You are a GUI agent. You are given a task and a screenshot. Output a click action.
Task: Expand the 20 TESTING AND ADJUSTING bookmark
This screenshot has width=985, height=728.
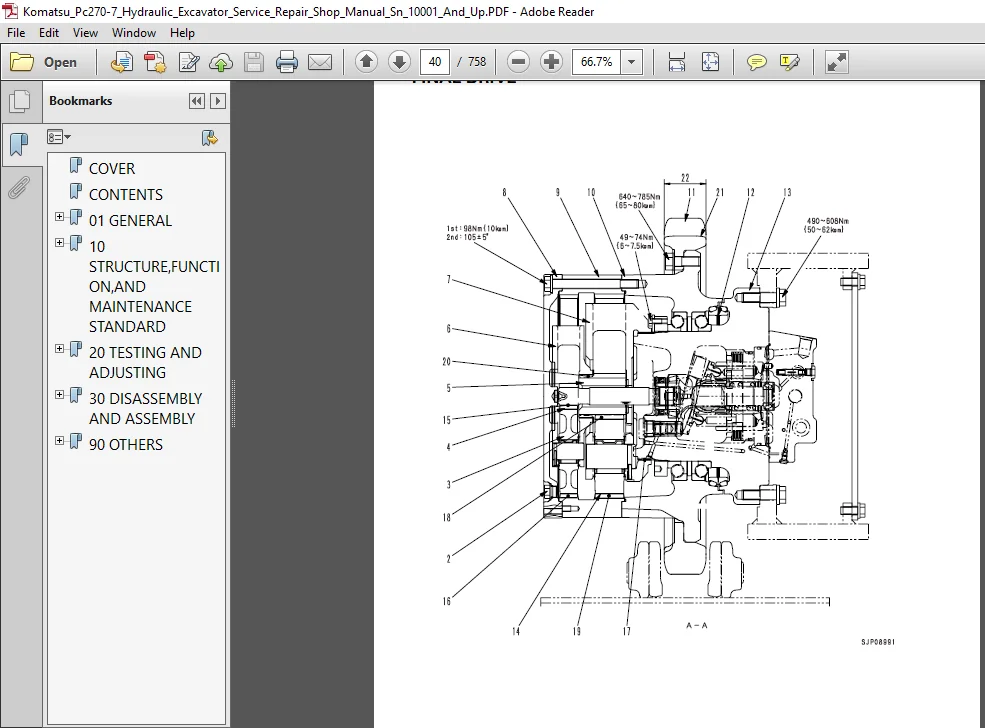(60, 349)
